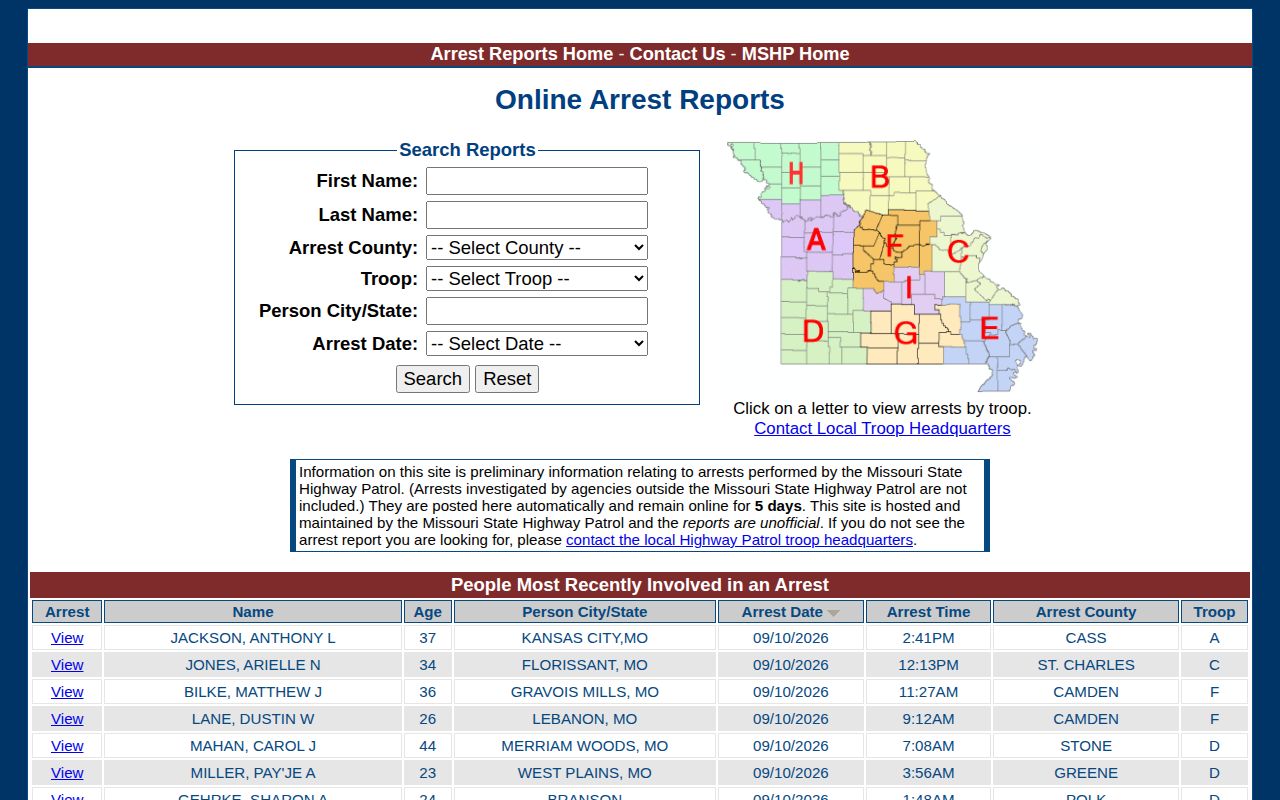Click the ST. CHARLES county cell
Screen dimensions: 1280x800
[1086, 665]
